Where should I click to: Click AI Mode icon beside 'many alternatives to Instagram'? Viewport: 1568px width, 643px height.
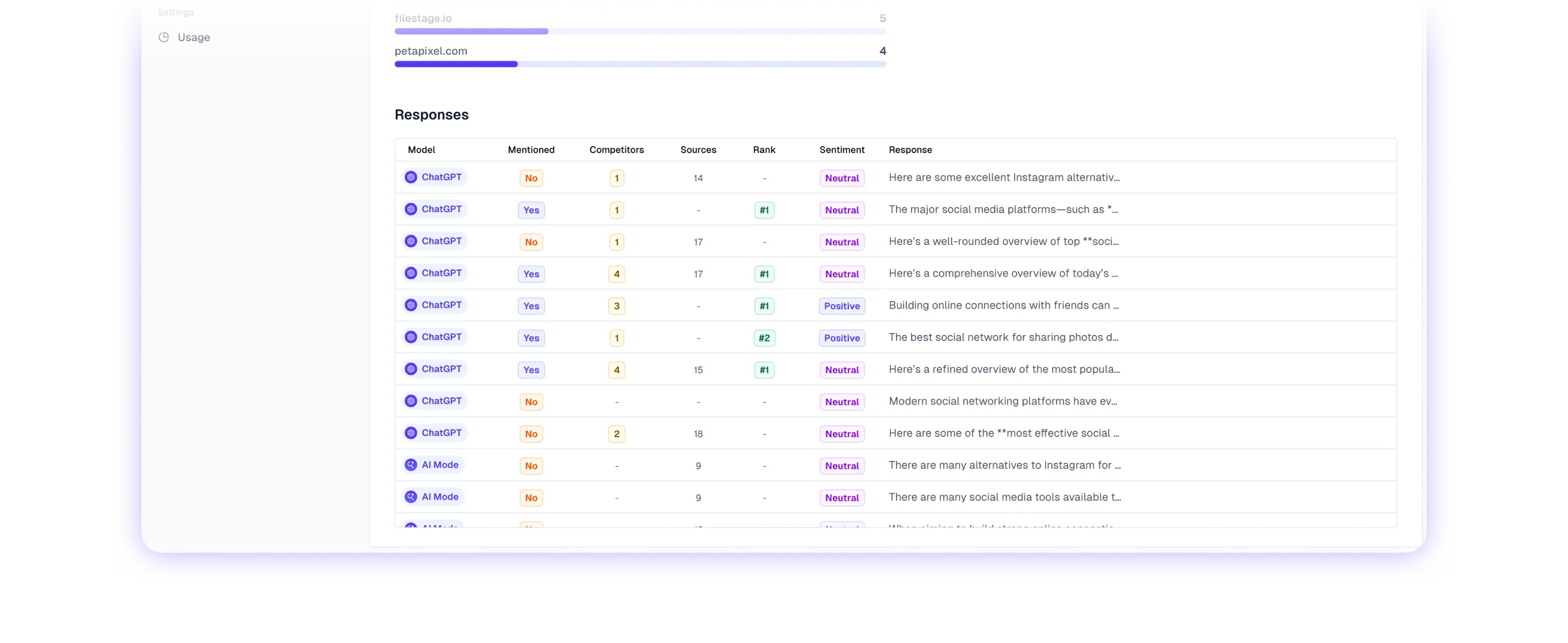click(x=411, y=465)
